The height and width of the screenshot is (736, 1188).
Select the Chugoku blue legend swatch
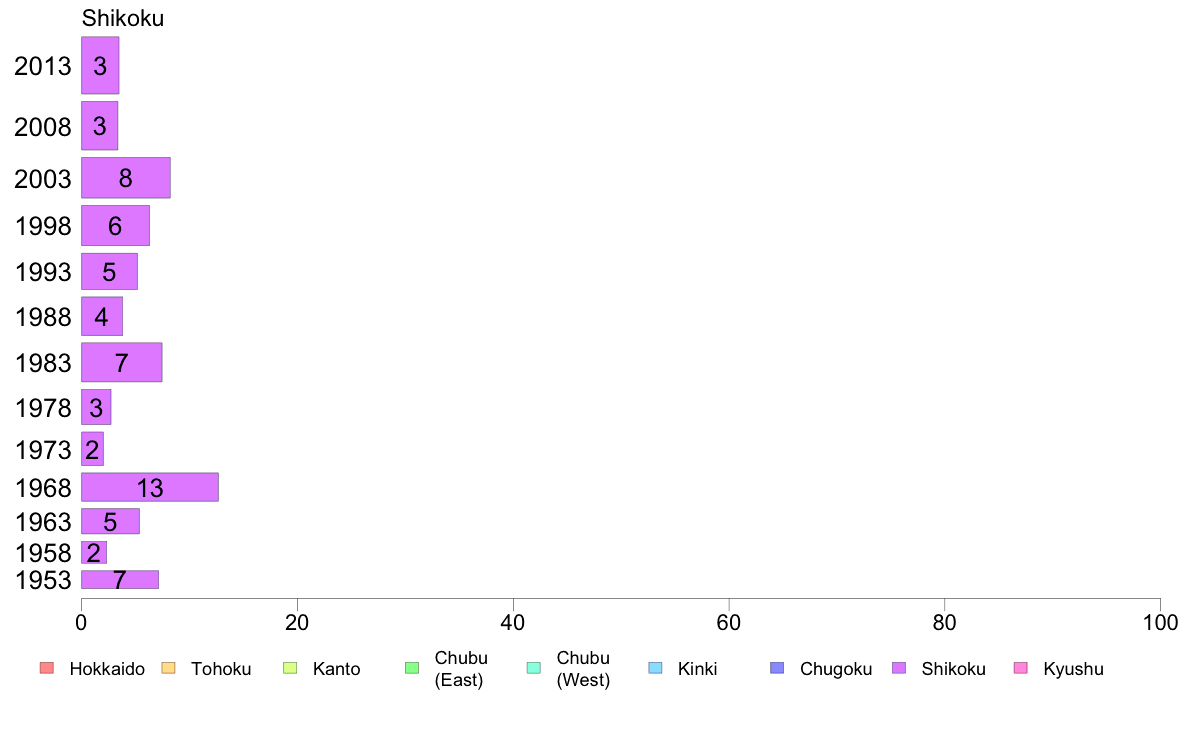coord(777,668)
